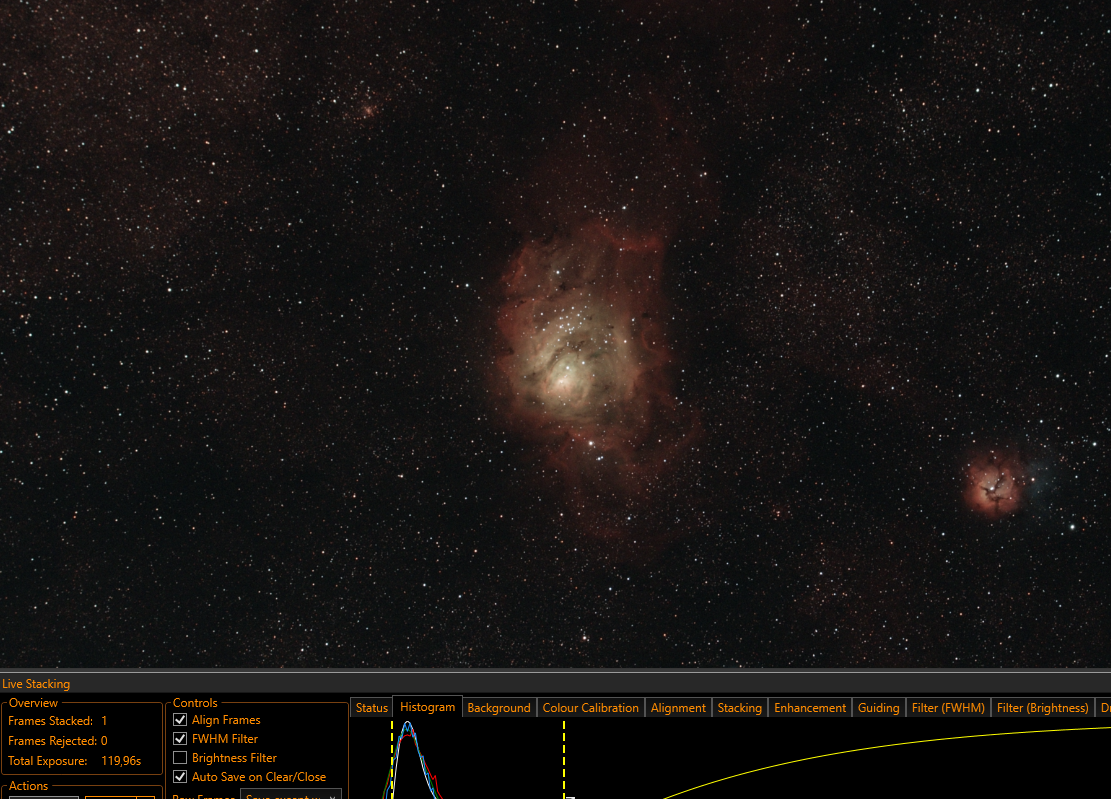
Task: Click the '119,96s' total exposure value
Action: [121, 761]
